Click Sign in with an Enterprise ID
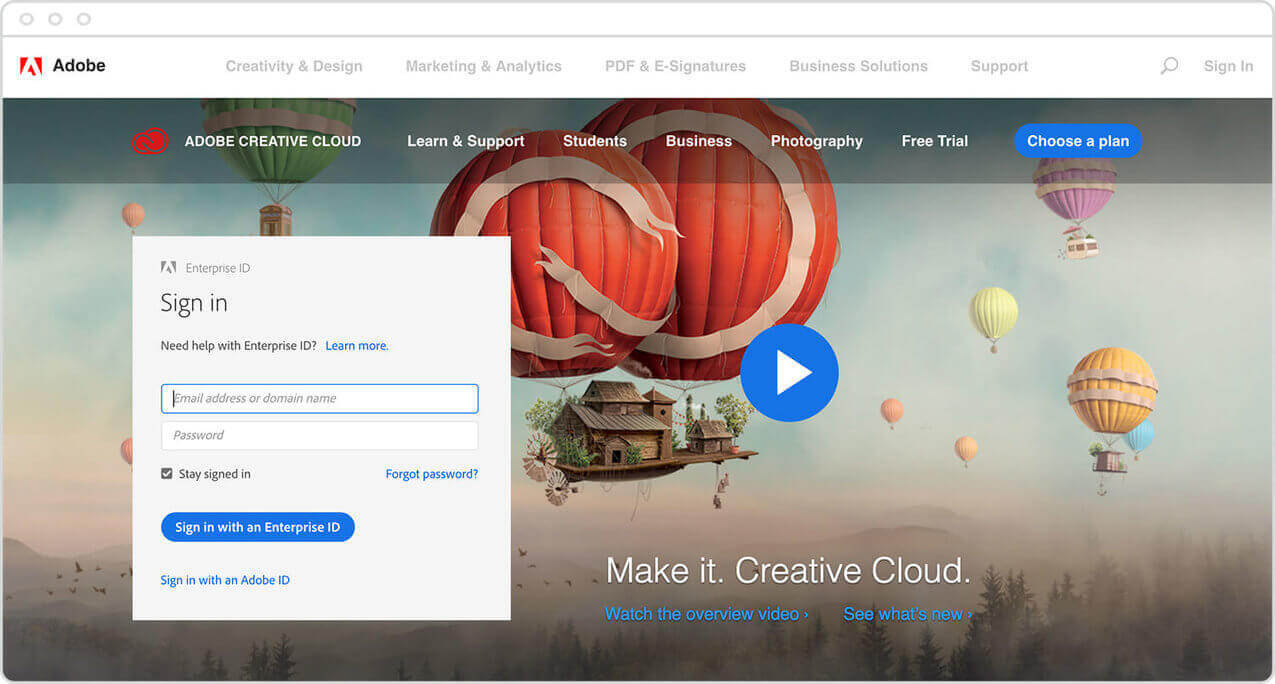Screen dimensions: 1275x684 [x=258, y=527]
